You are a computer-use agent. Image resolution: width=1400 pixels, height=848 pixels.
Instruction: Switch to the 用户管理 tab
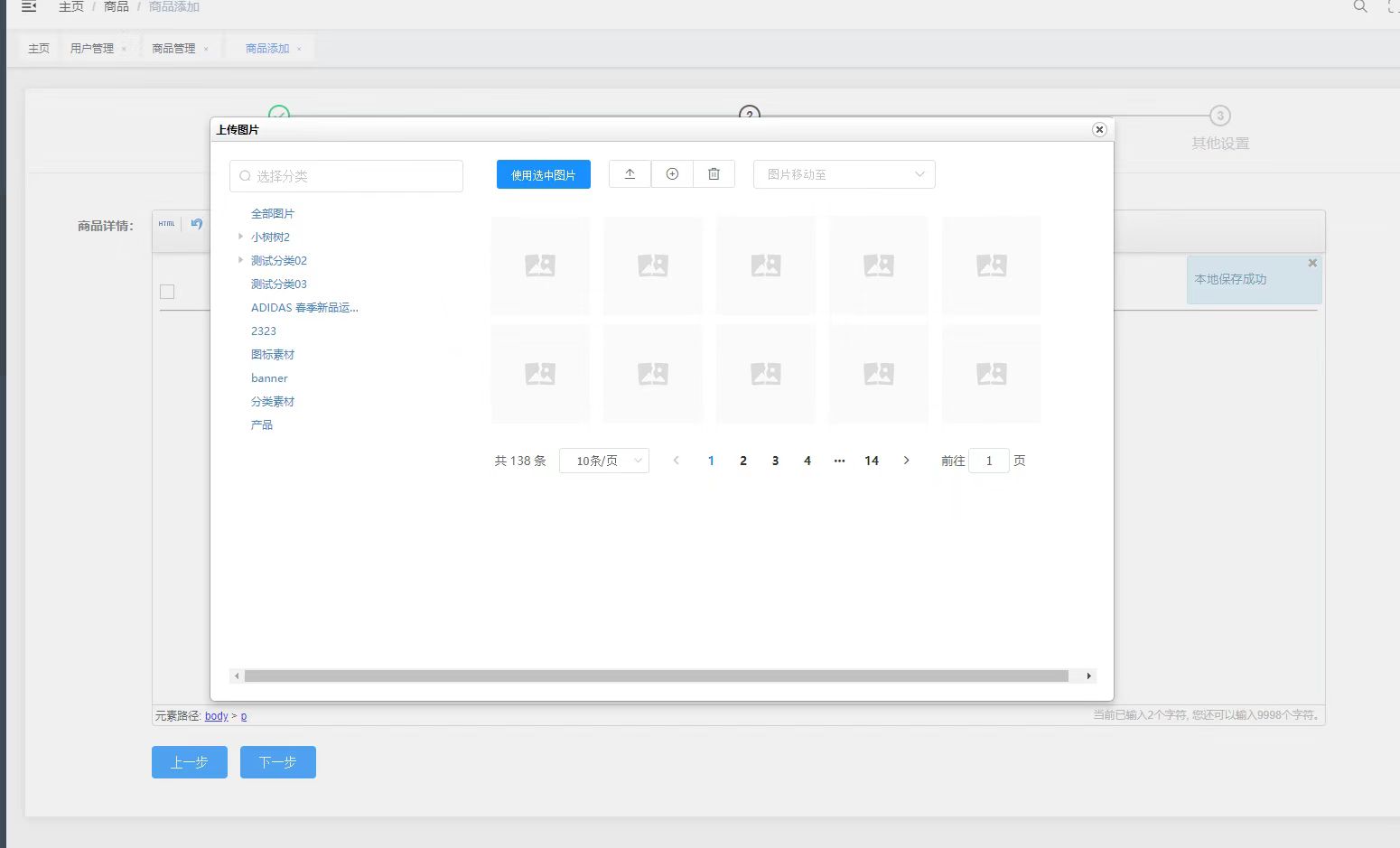click(x=92, y=49)
